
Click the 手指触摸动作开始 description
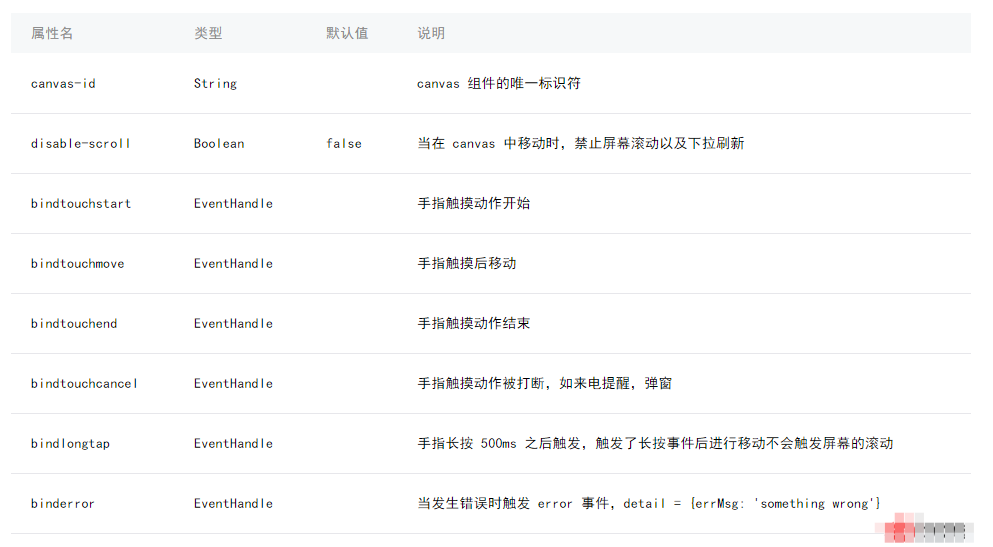(474, 203)
